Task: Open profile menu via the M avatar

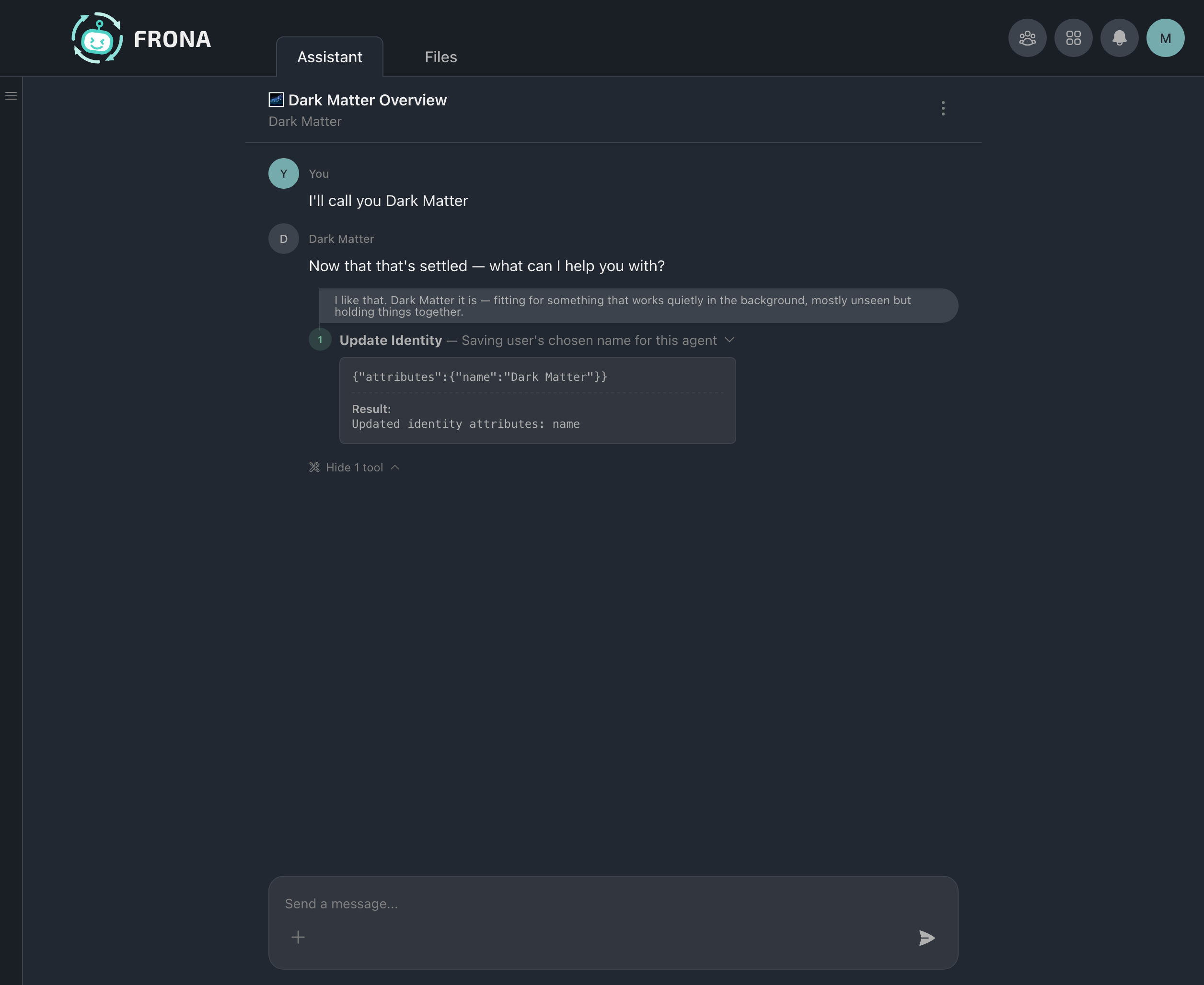Action: pyautogui.click(x=1166, y=37)
